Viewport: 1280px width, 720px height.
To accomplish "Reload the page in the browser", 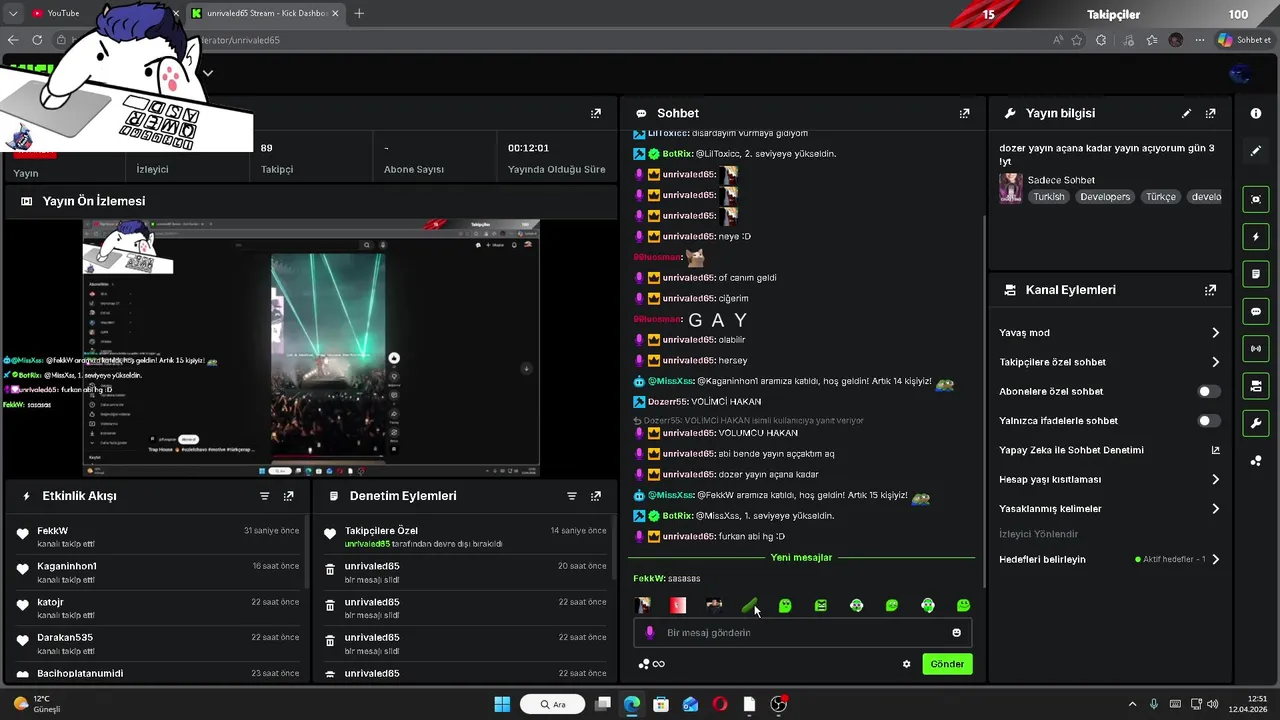I will tap(37, 40).
